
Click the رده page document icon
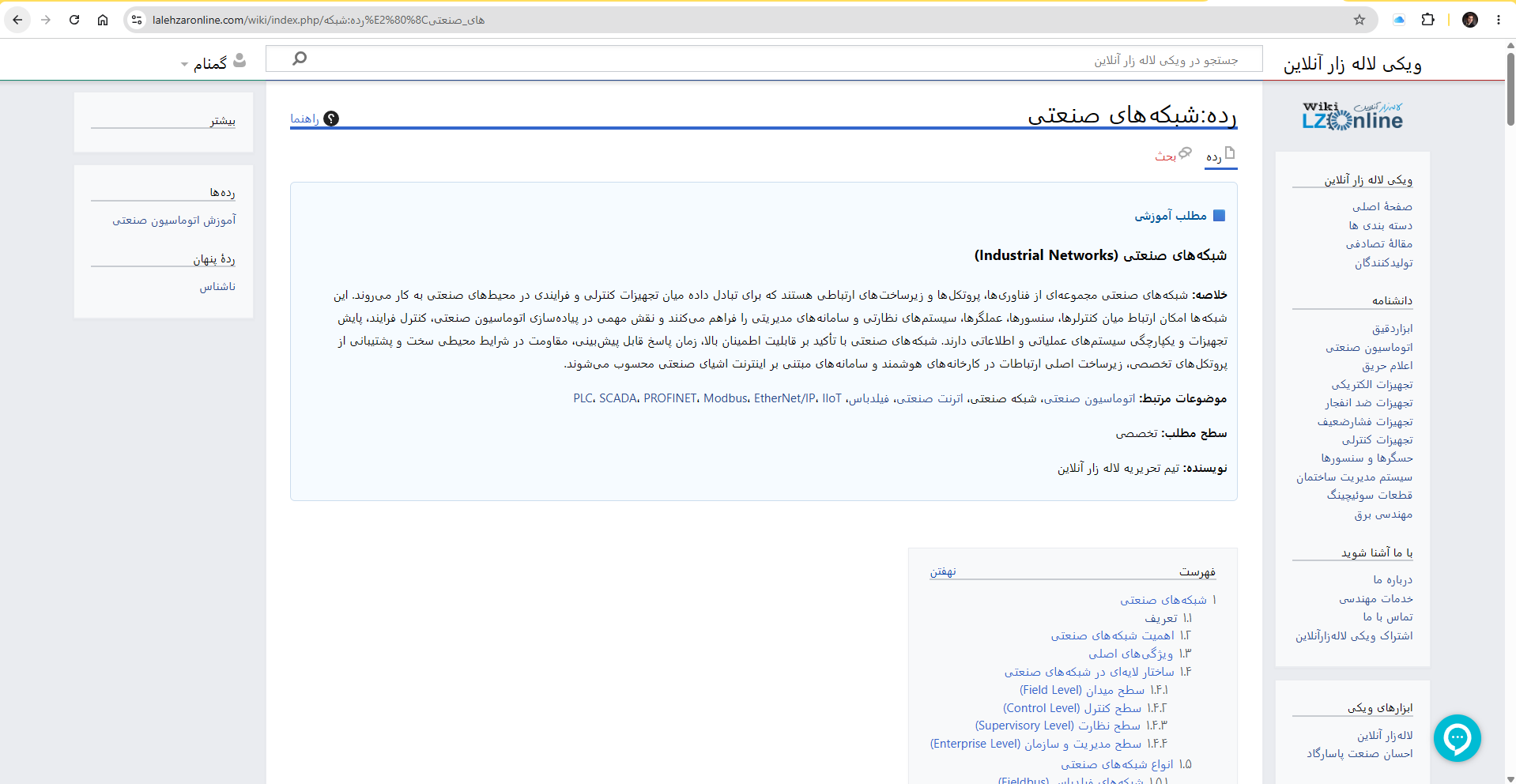pyautogui.click(x=1230, y=153)
